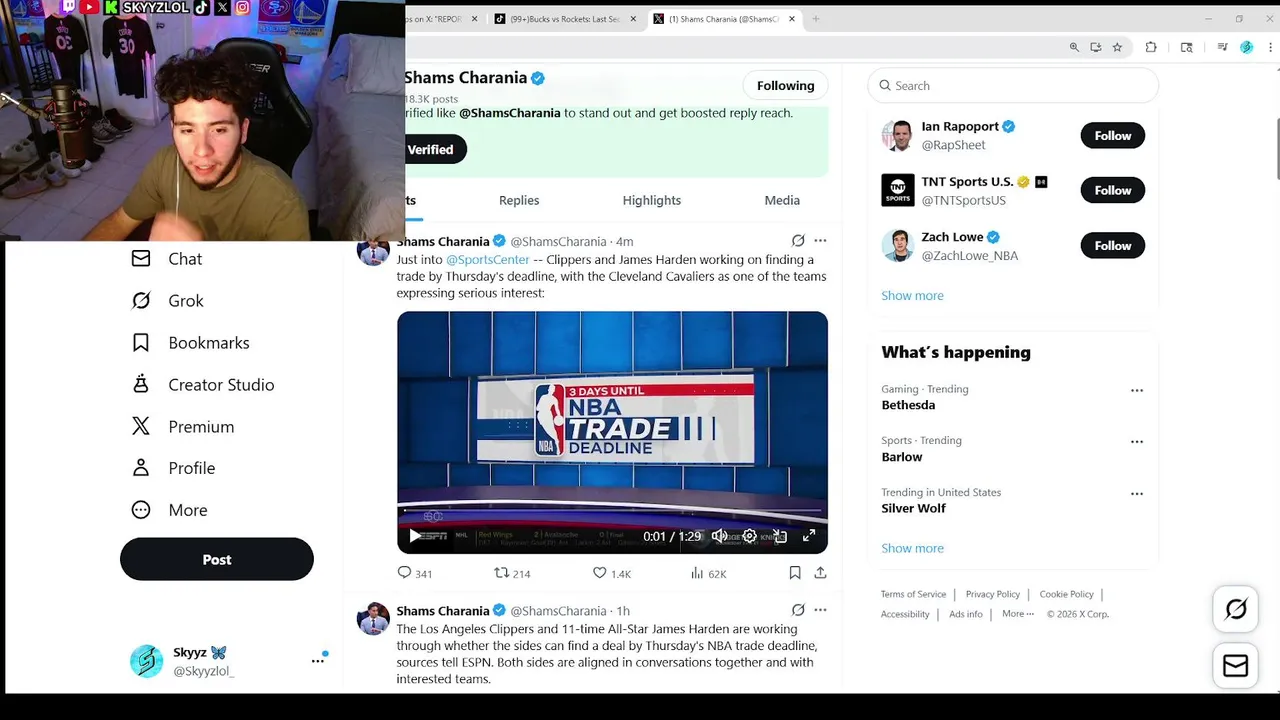Screen dimensions: 1280x720
Task: Share the 4m post
Action: [x=820, y=573]
